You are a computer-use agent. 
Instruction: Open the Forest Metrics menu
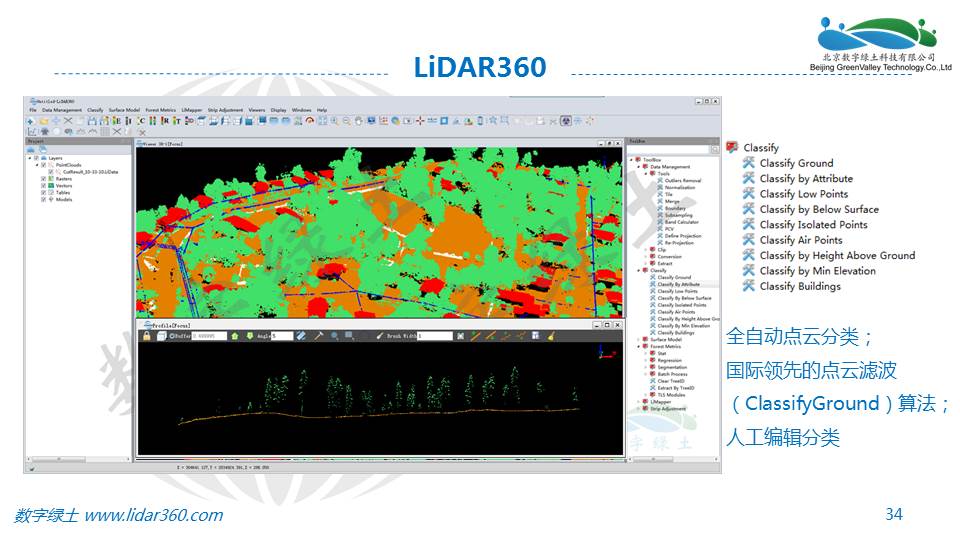tap(160, 110)
